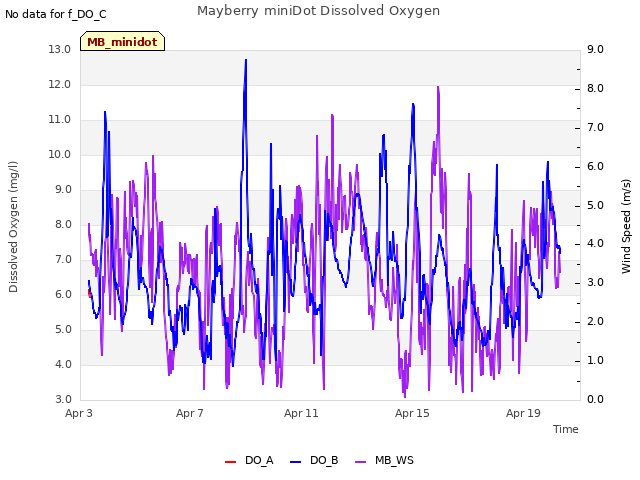The image size is (640, 480).
Task: Click the DO_B blue legend swatch
Action: [x=295, y=462]
